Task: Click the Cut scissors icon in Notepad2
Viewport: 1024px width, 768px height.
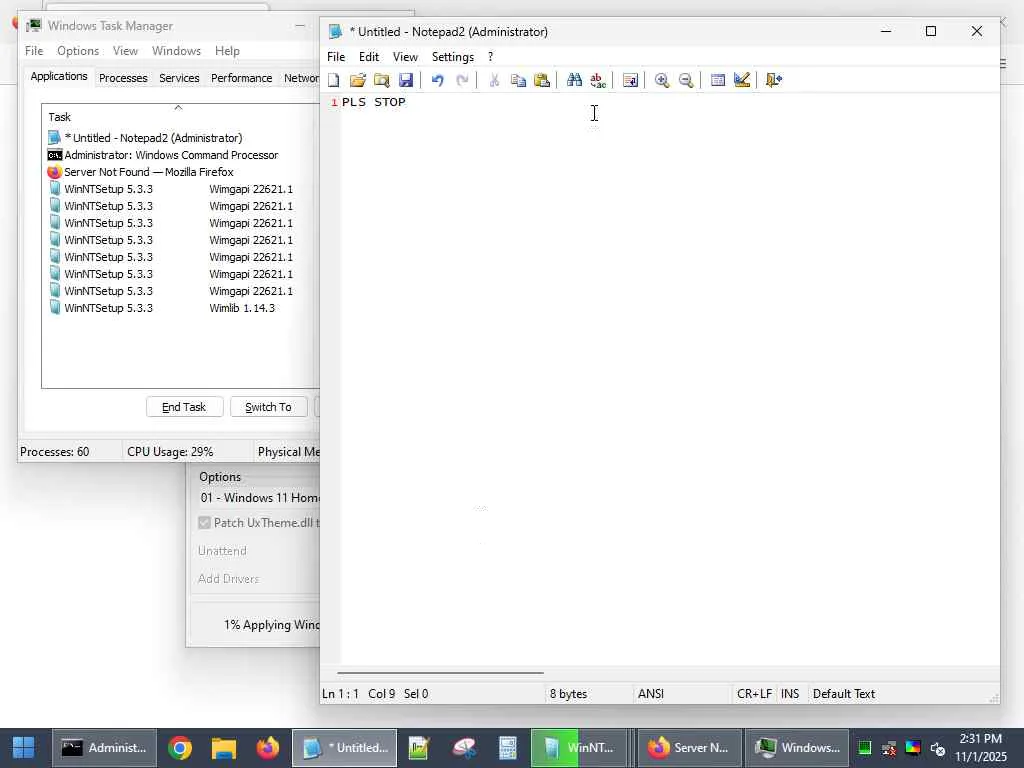Action: [494, 80]
